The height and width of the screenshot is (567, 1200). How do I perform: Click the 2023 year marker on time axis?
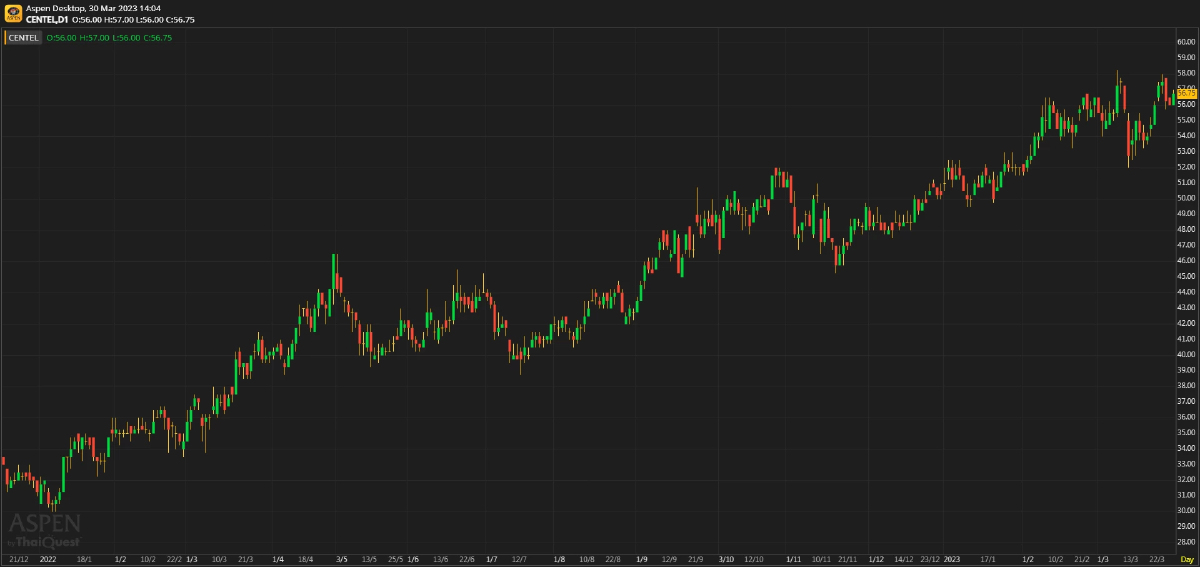coord(952,559)
